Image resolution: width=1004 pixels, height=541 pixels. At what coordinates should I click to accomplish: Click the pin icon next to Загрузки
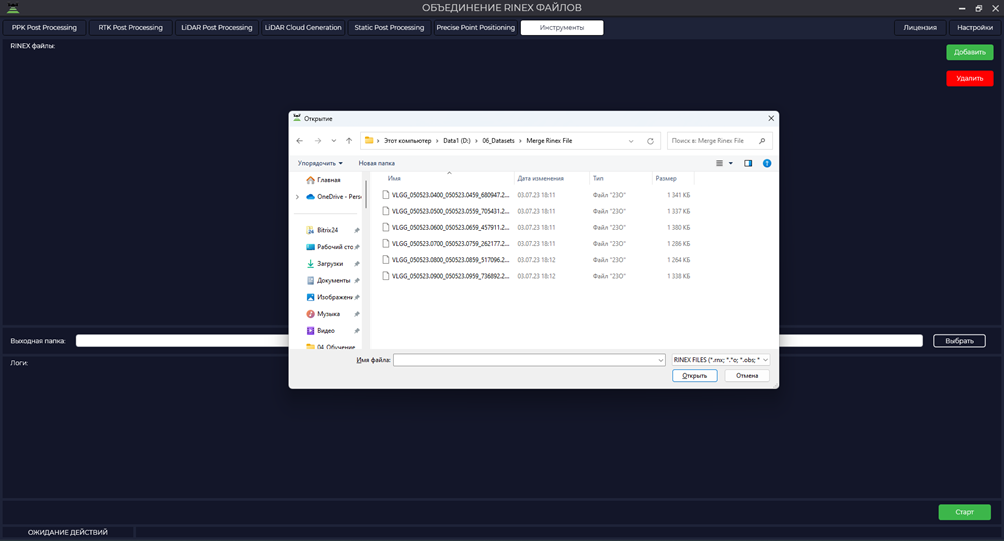(357, 264)
